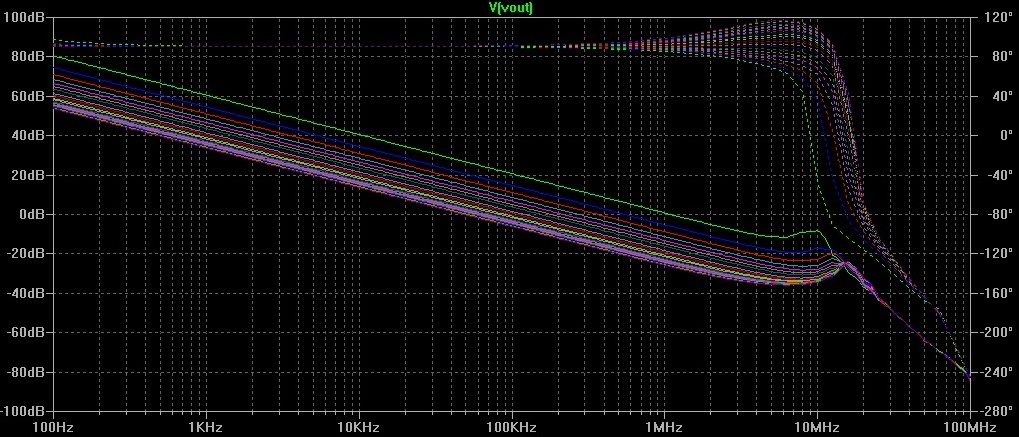Click the -80dB magnitude axis label
The width and height of the screenshot is (1019, 437).
pos(25,372)
